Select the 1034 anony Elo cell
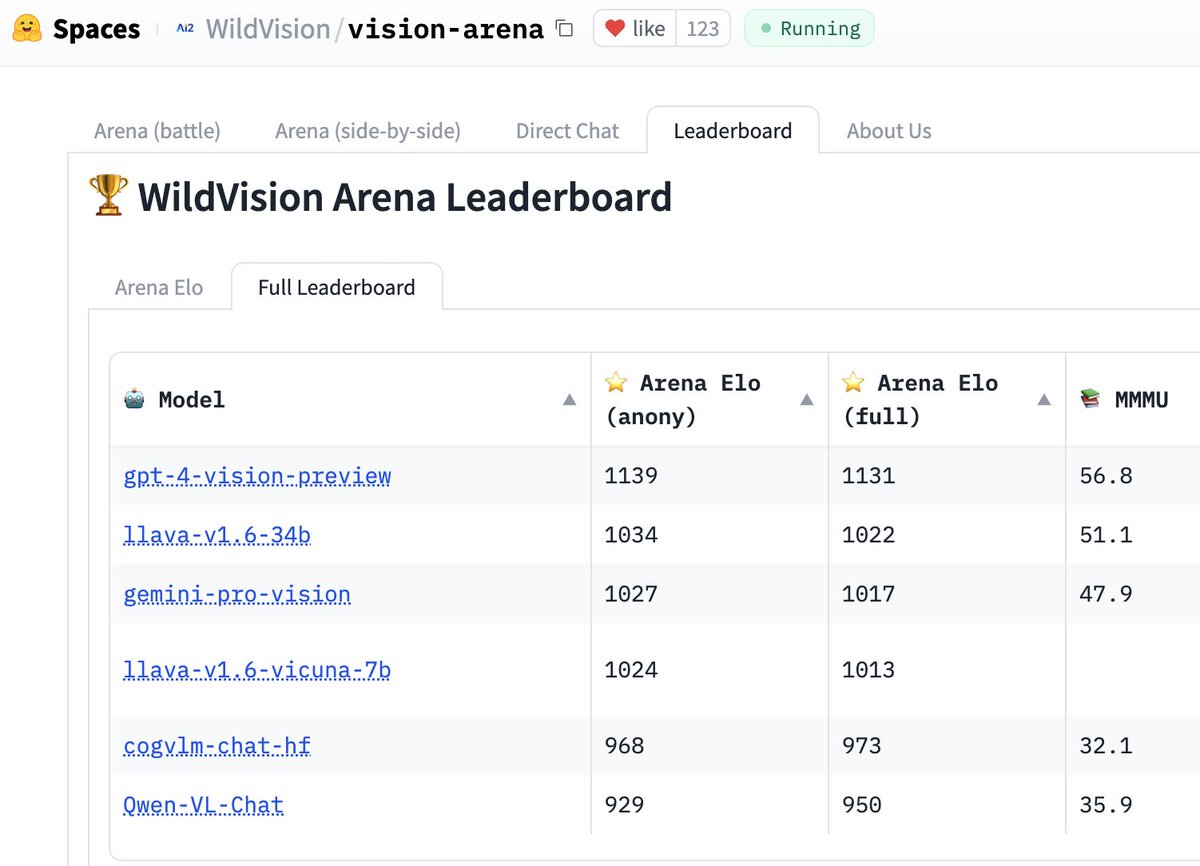This screenshot has height=866, width=1200. coord(710,535)
